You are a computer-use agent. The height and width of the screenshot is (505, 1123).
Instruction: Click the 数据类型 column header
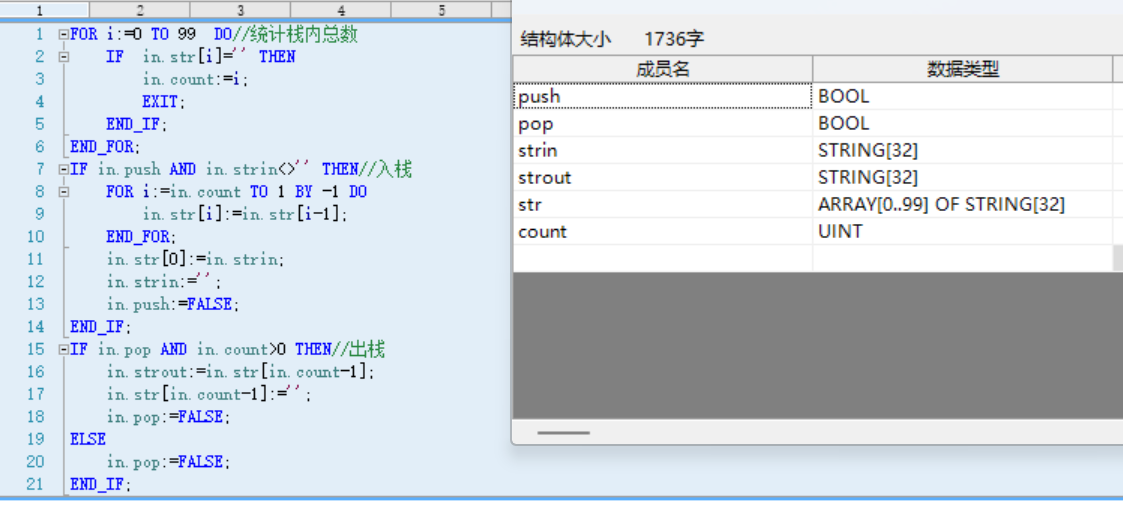(962, 69)
